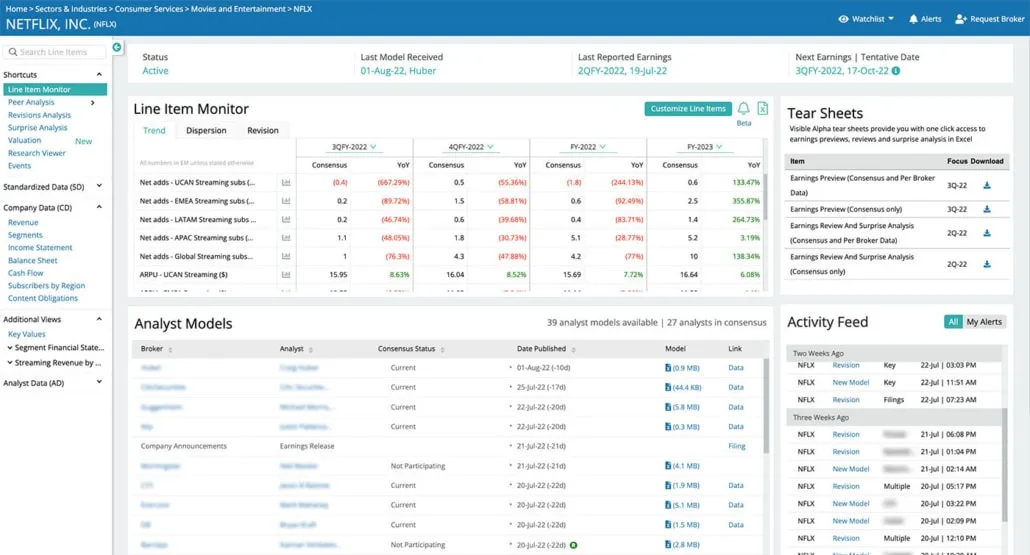The image size is (1030, 555).
Task: Open Surprise Analysis in sidebar
Action: coord(37,127)
